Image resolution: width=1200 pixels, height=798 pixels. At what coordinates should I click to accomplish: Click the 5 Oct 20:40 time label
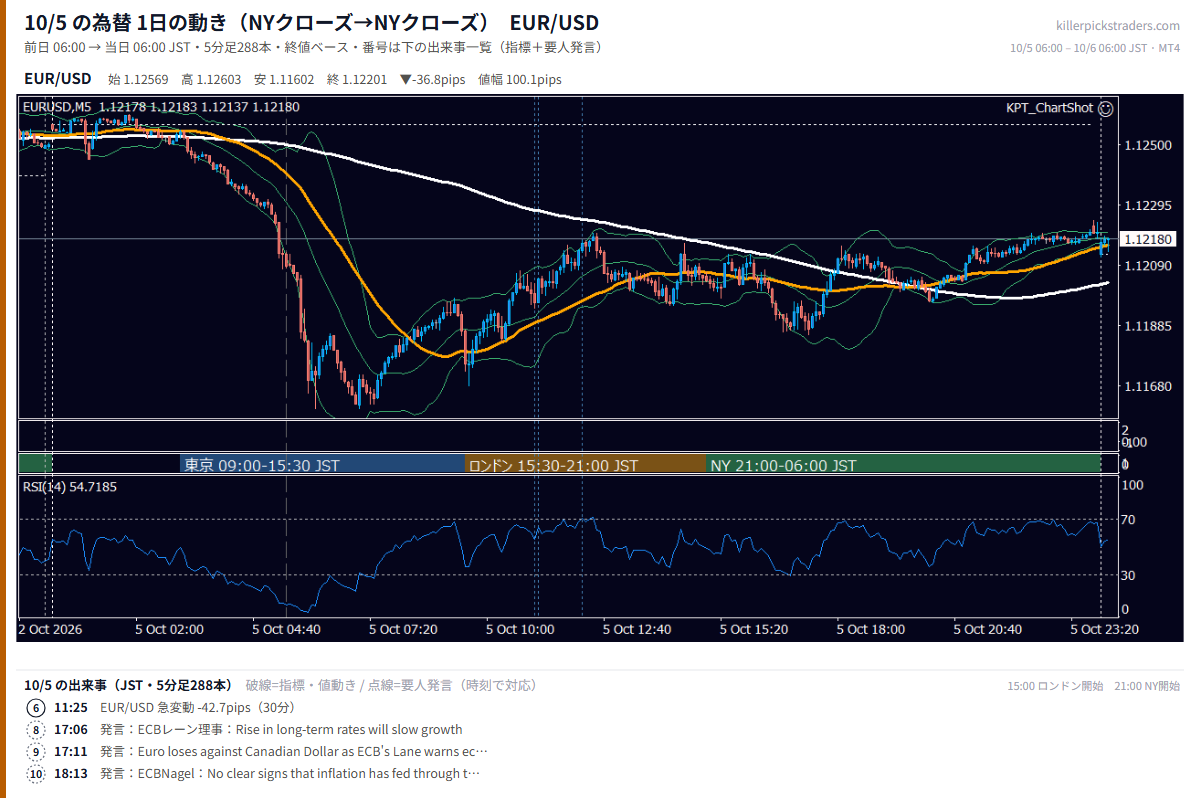coord(987,629)
